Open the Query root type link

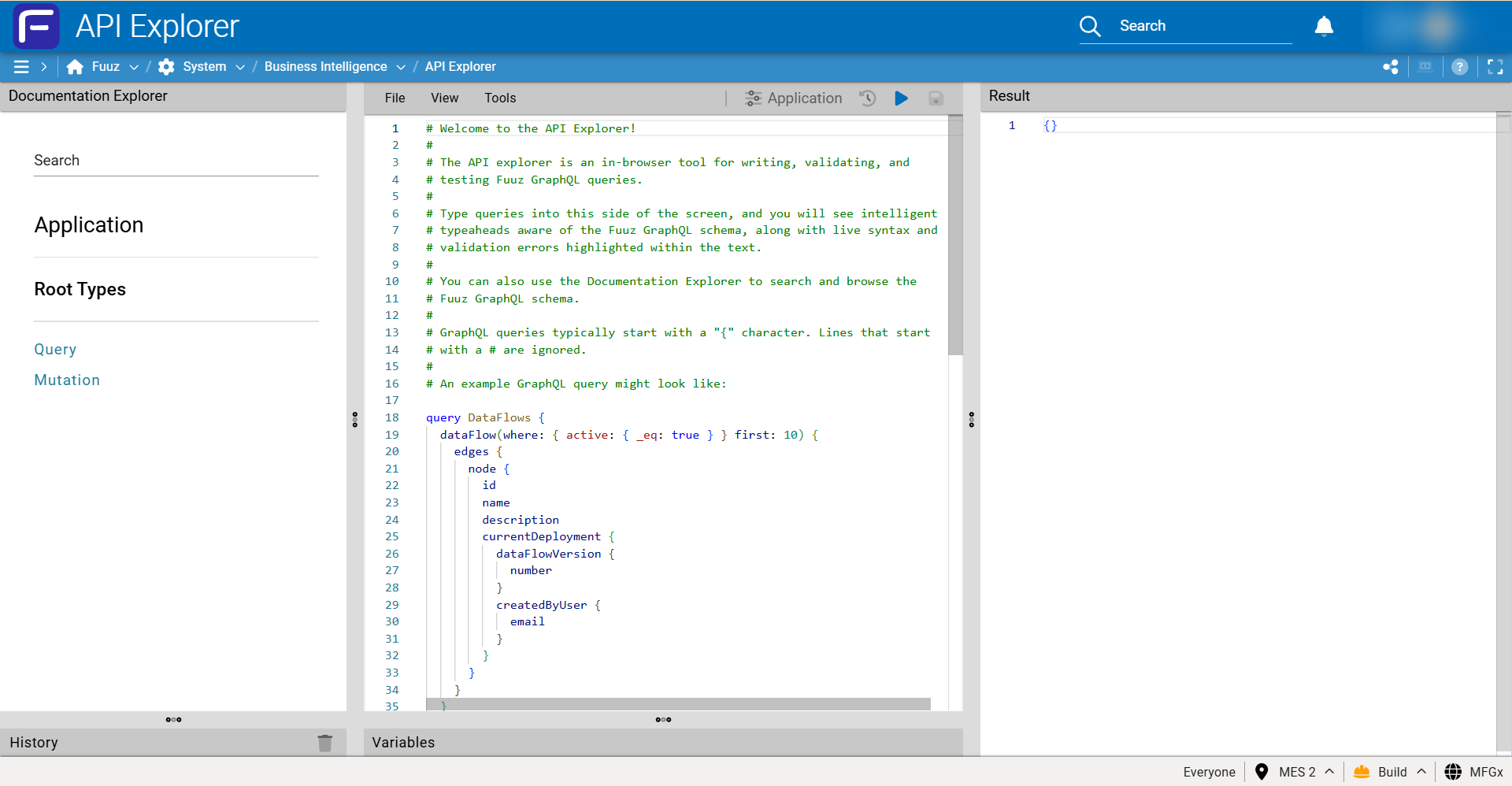click(x=55, y=350)
